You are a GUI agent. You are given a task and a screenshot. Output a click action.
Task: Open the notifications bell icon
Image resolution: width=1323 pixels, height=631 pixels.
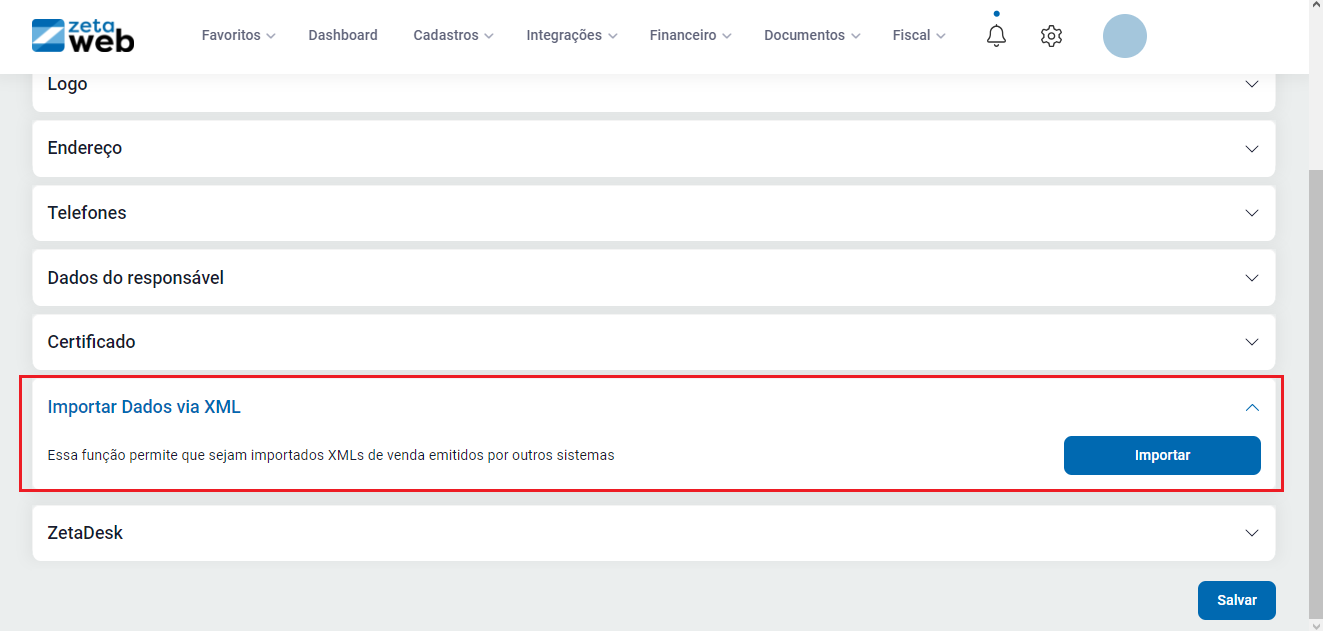(996, 36)
